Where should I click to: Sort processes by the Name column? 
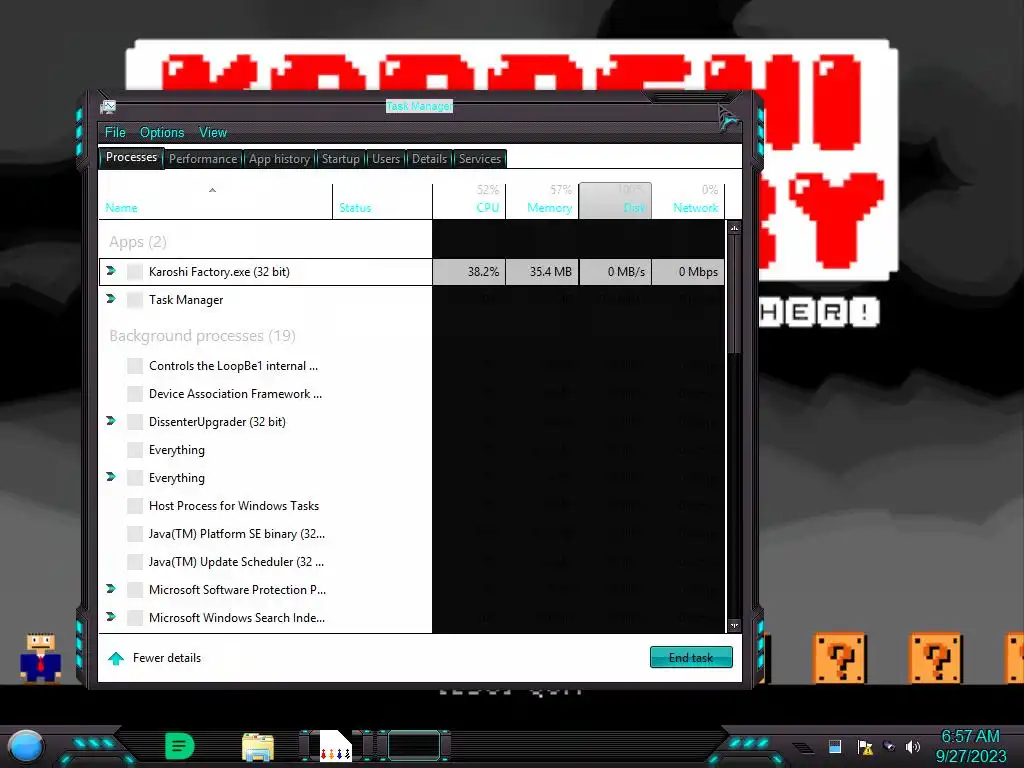[216, 201]
